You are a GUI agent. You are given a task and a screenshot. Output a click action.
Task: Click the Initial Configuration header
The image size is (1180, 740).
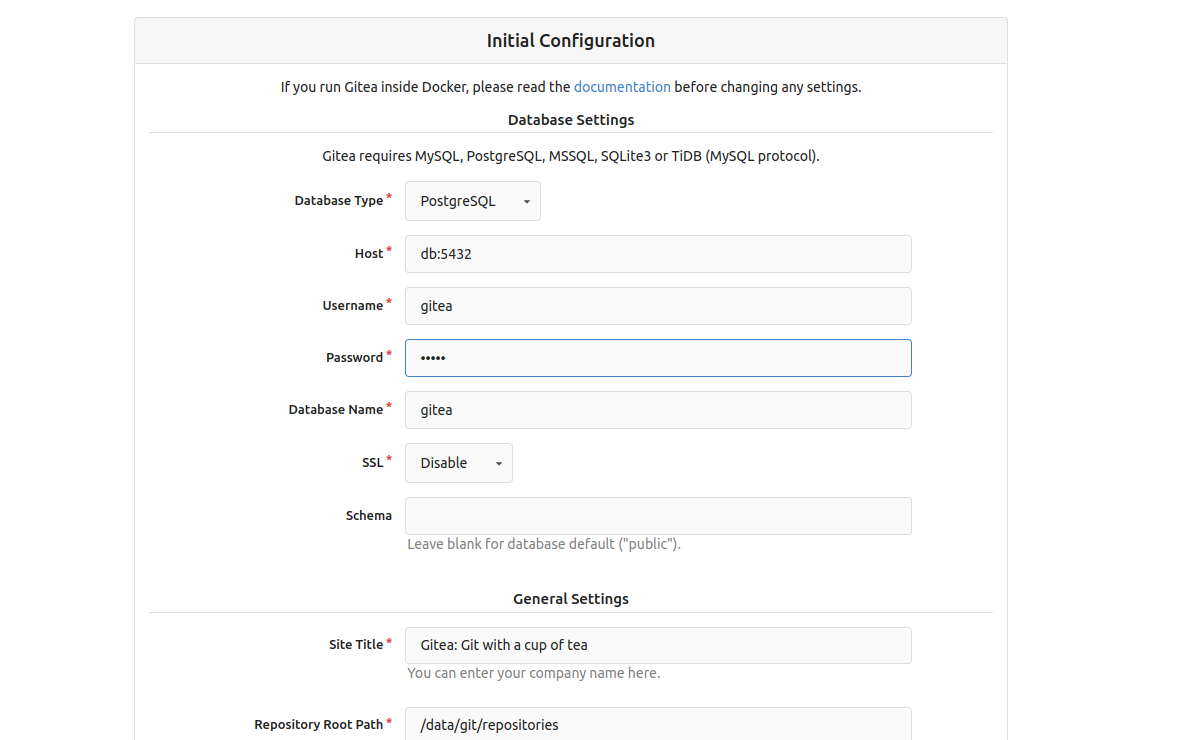(x=570, y=41)
